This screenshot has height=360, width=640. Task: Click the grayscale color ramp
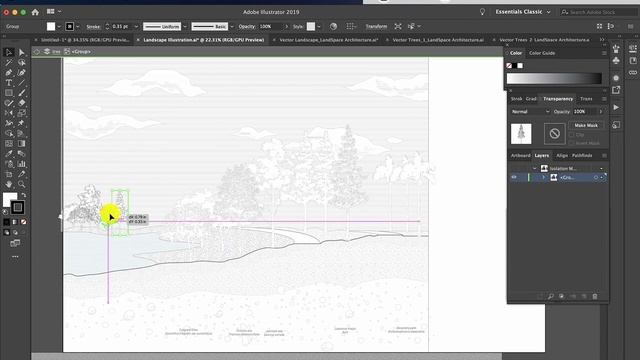[554, 78]
